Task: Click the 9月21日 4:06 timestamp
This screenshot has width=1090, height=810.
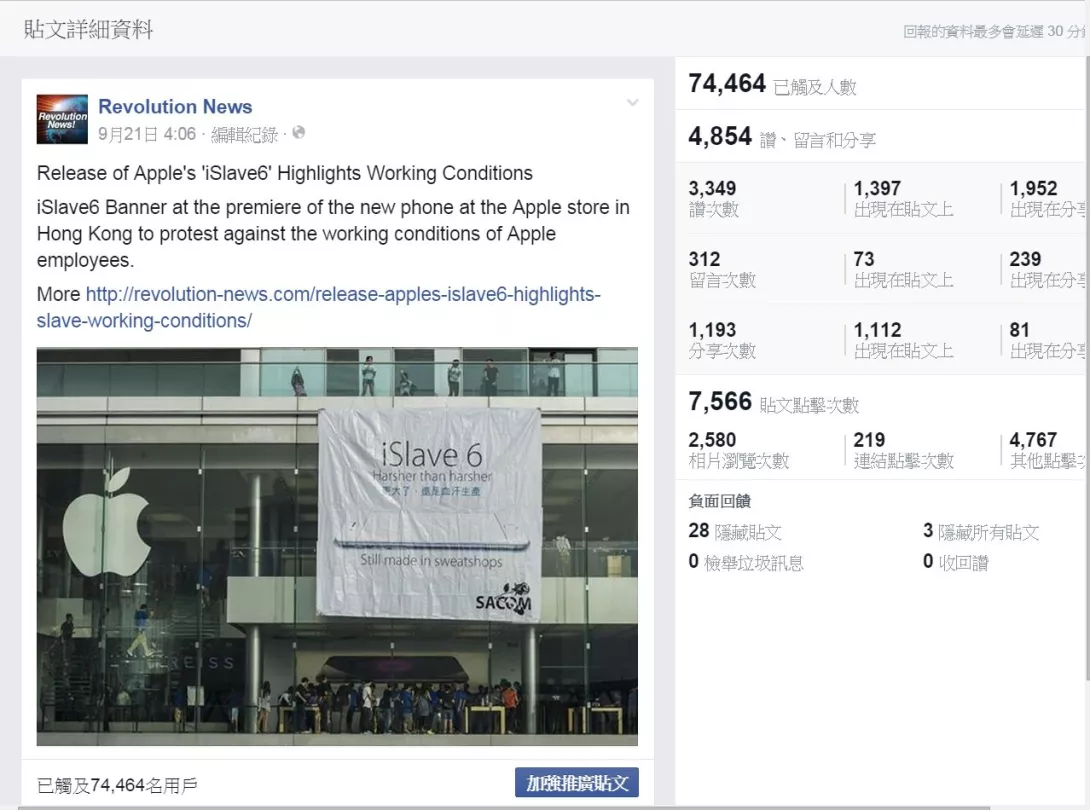Action: coord(147,133)
